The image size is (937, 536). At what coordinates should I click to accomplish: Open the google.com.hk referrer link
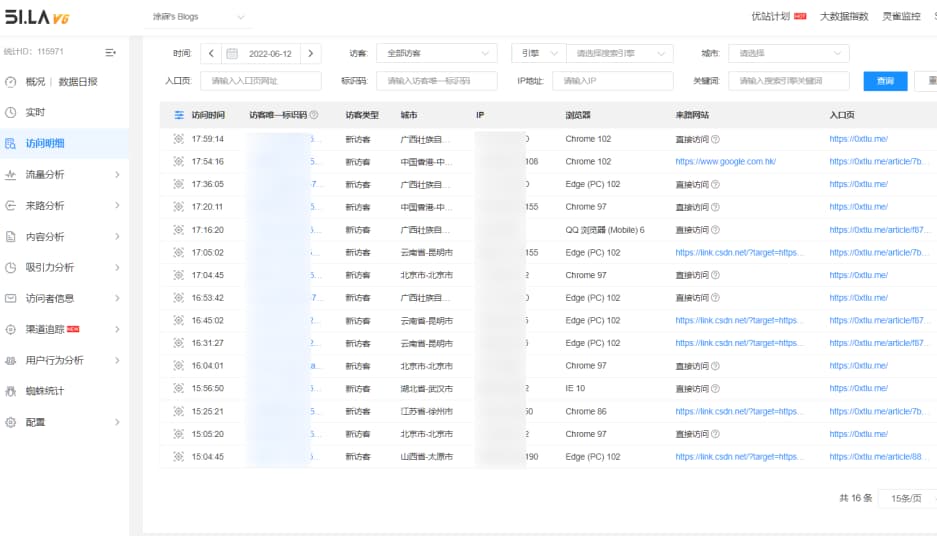pos(725,162)
